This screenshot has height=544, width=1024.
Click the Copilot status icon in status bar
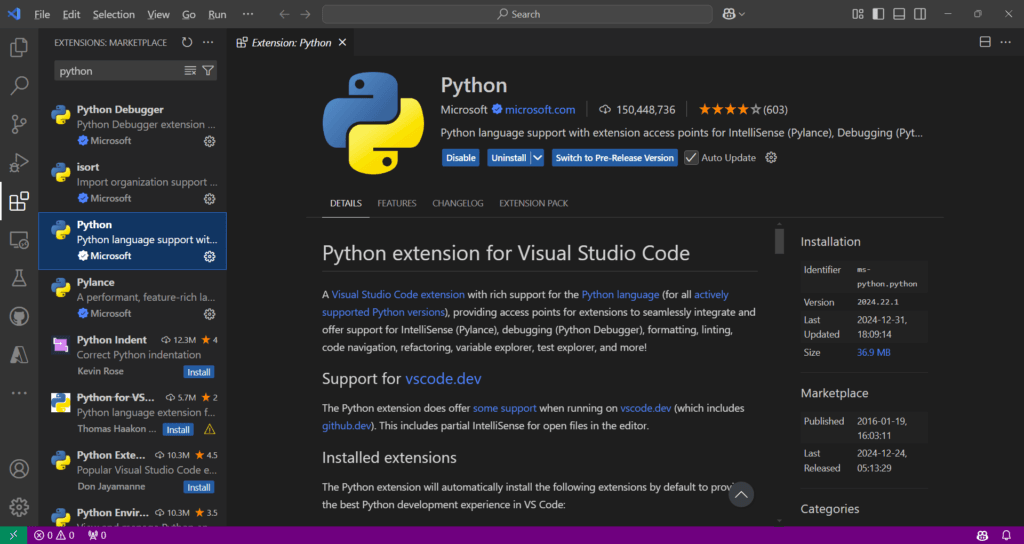[x=982, y=536]
